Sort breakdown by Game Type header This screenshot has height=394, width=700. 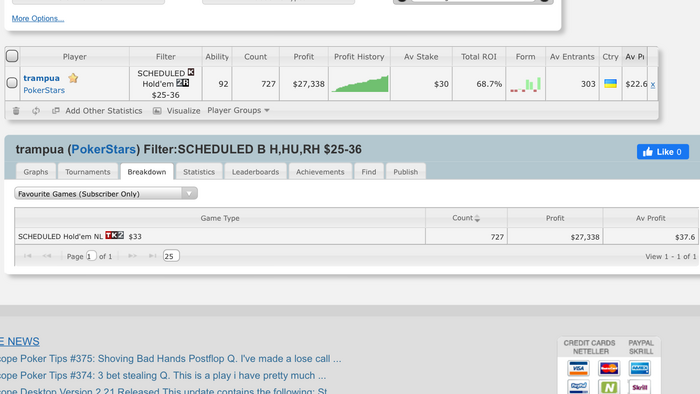[220, 218]
